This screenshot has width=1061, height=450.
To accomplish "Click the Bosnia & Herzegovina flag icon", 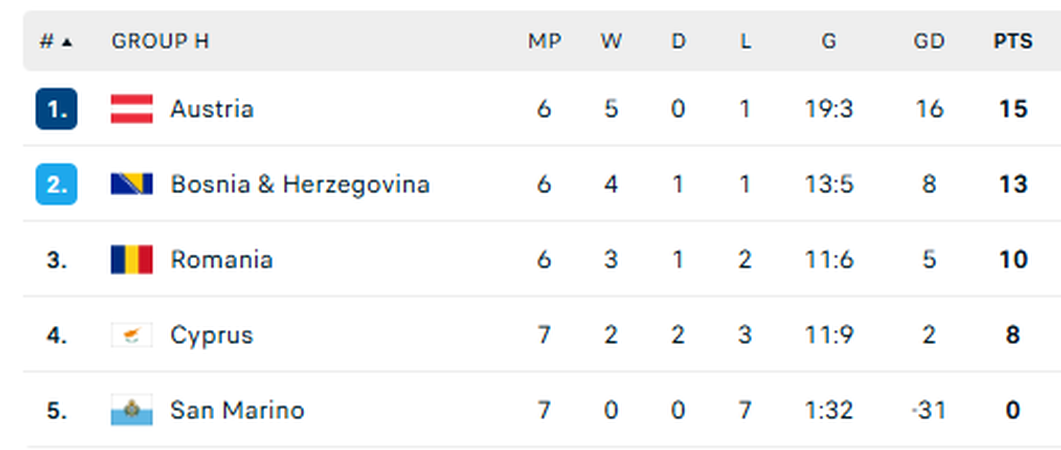I will point(131,184).
